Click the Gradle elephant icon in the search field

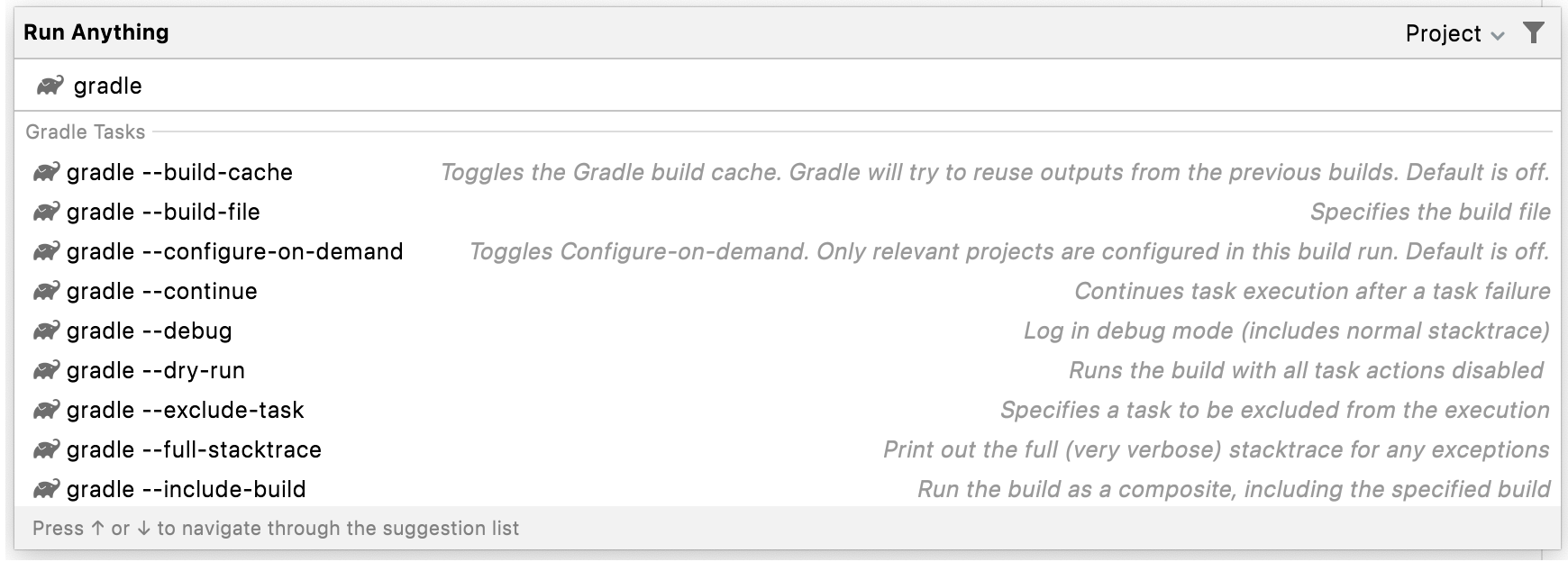pos(50,86)
